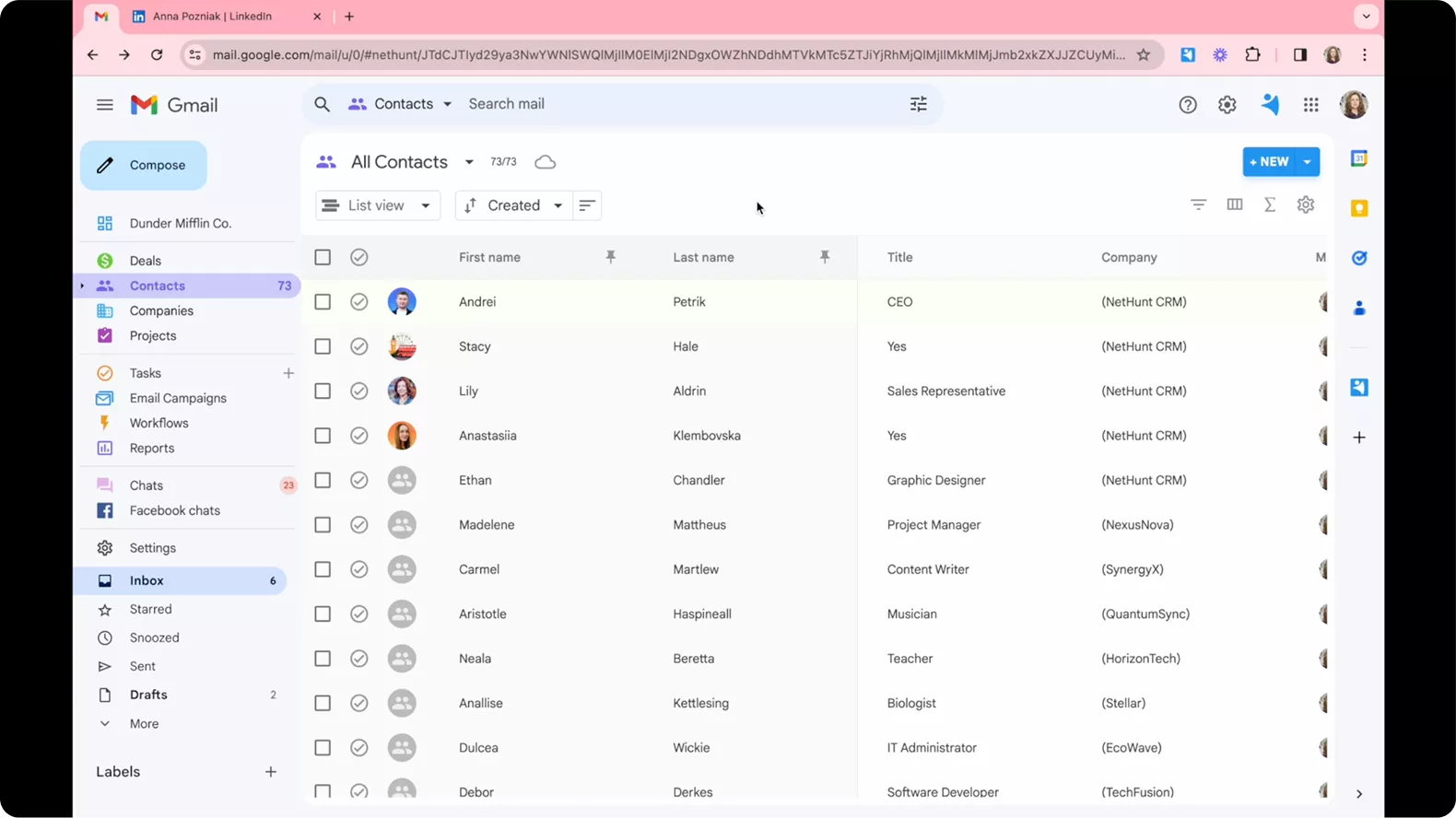Click the + NEW contact button
The height and width of the screenshot is (818, 1456).
[x=1269, y=162]
